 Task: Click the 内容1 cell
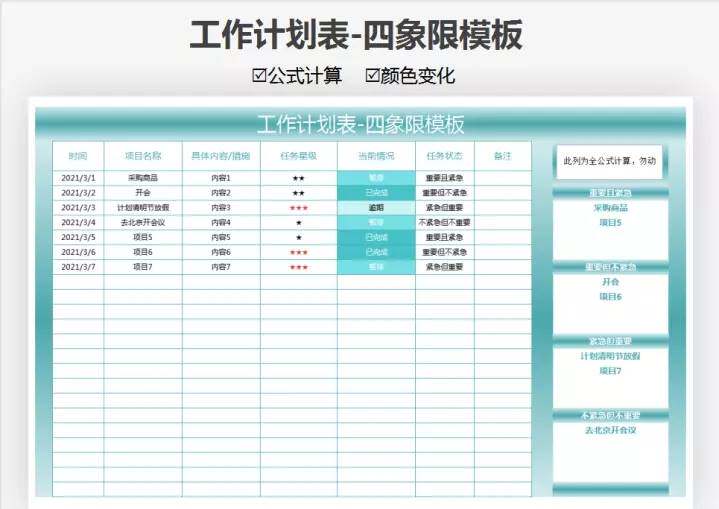tap(221, 178)
